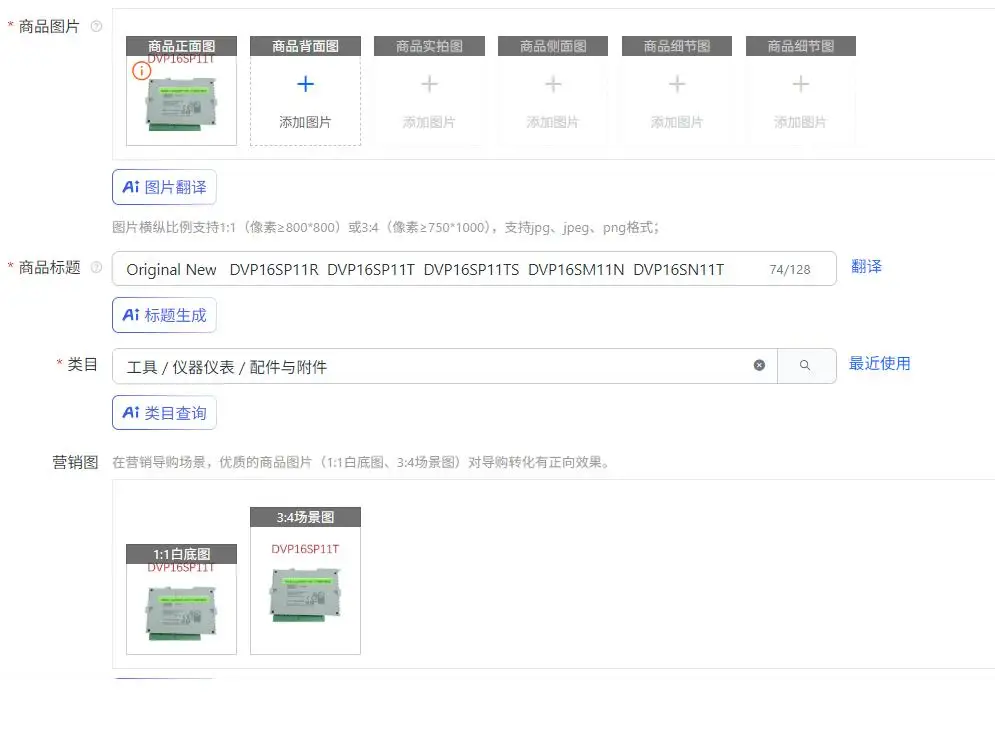The image size is (995, 730).
Task: Click the product title input field
Action: [474, 269]
